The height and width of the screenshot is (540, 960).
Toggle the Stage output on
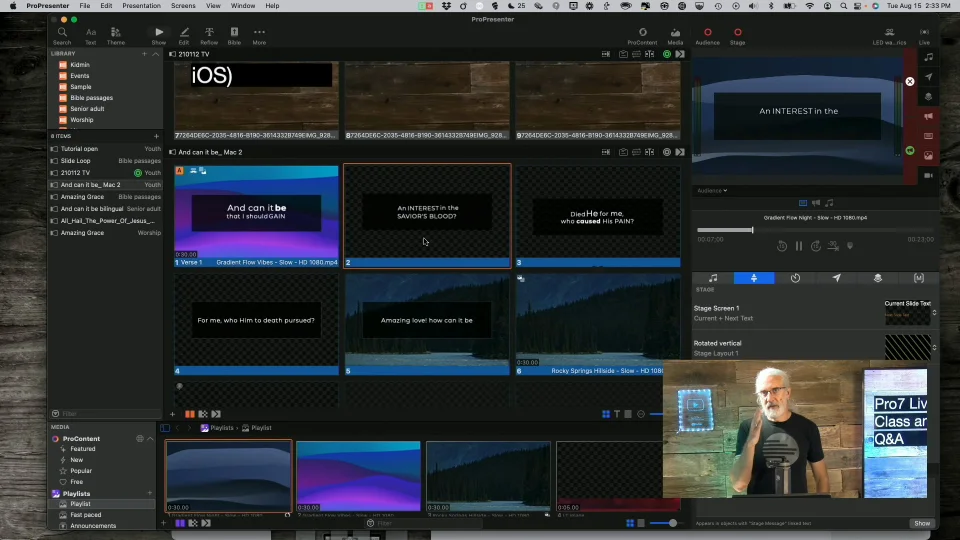click(737, 33)
